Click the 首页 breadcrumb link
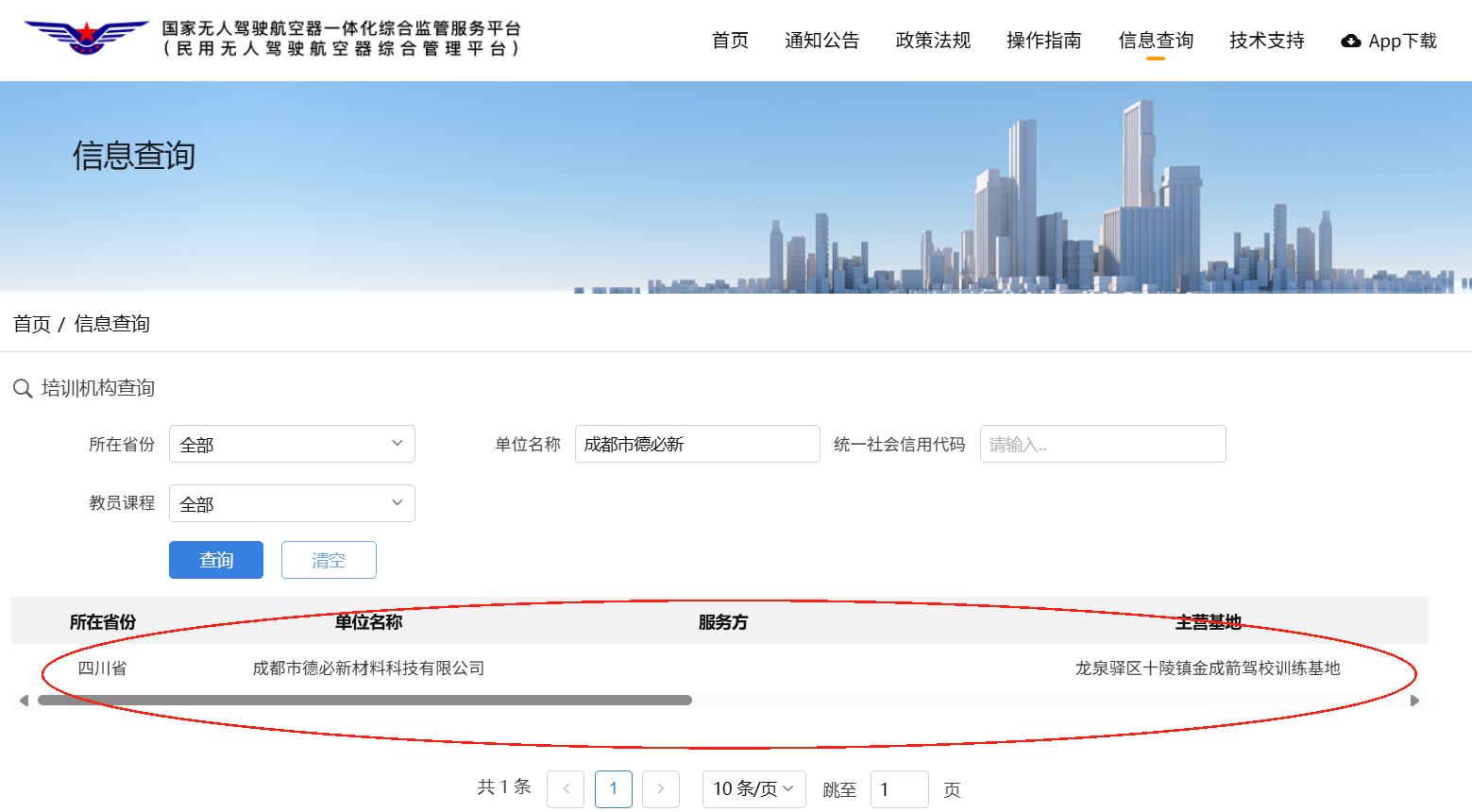The image size is (1472, 812). point(32,324)
